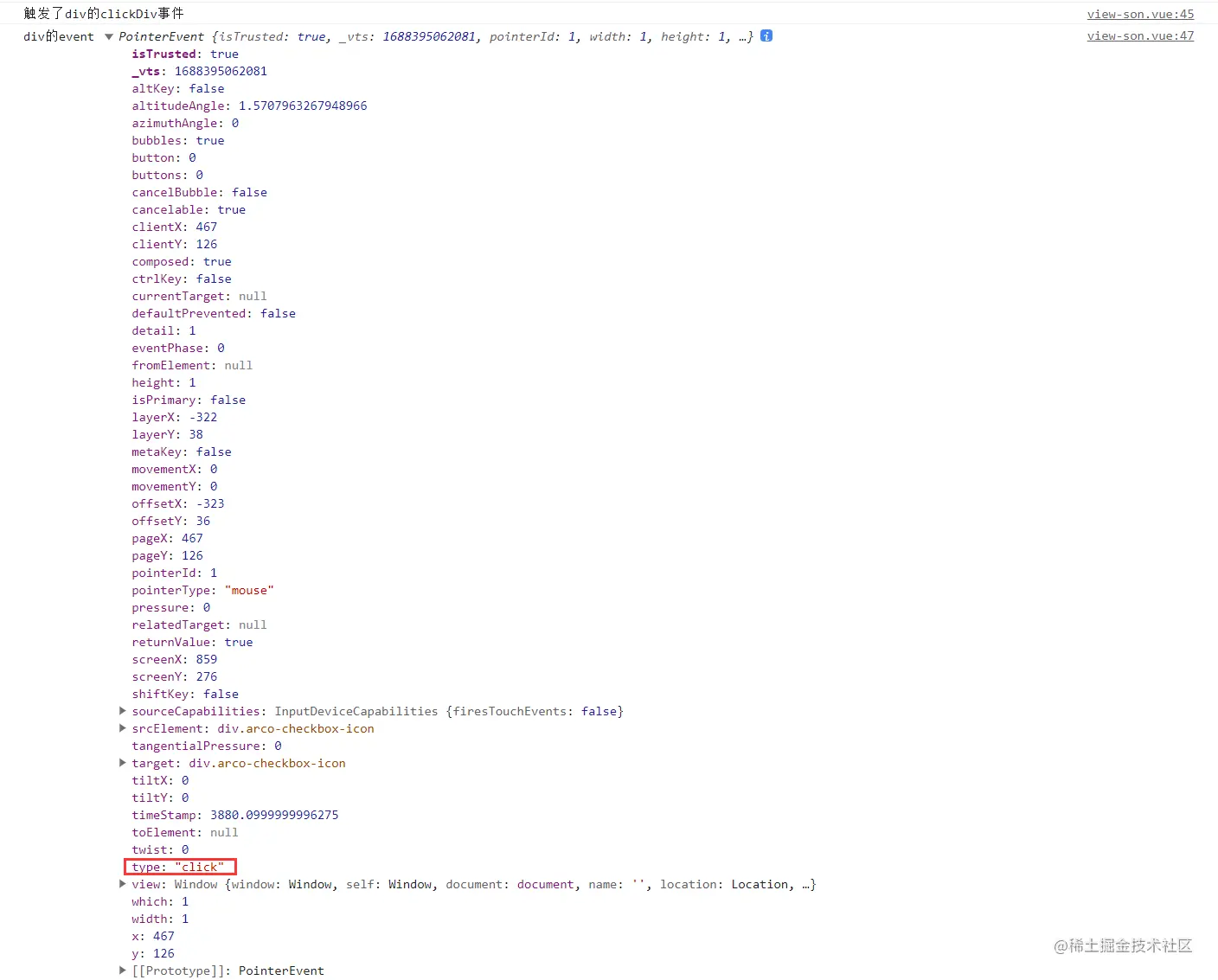Image resolution: width=1218 pixels, height=980 pixels.
Task: Select the screenX: 859 row
Action: 175,659
